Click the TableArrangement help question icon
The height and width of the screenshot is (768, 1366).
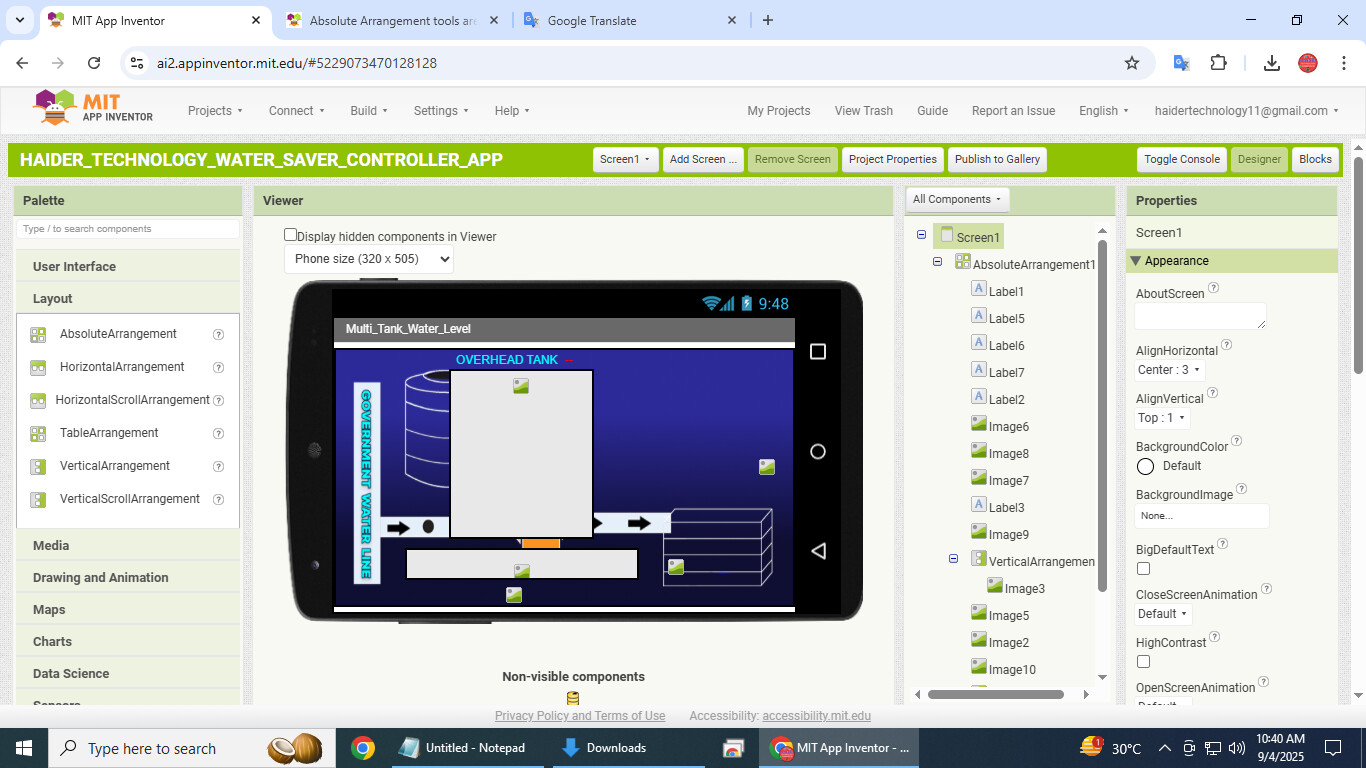click(218, 434)
